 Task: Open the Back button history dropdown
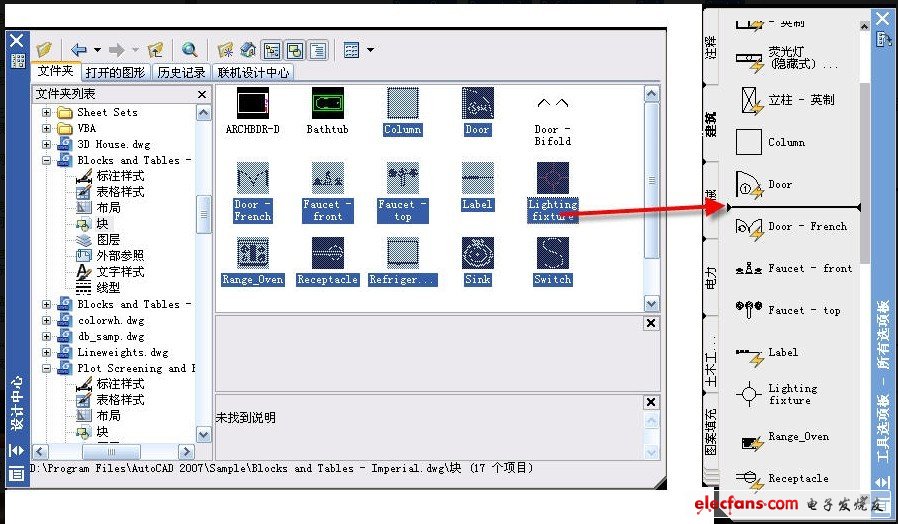(95, 50)
